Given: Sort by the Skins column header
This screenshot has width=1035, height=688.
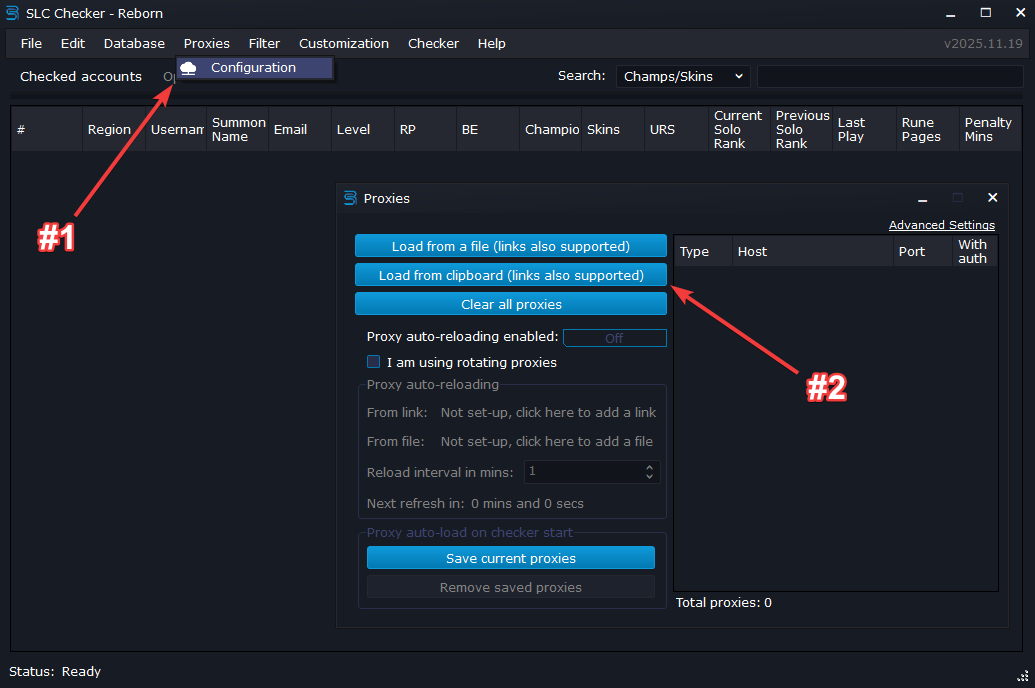Looking at the screenshot, I should (613, 129).
